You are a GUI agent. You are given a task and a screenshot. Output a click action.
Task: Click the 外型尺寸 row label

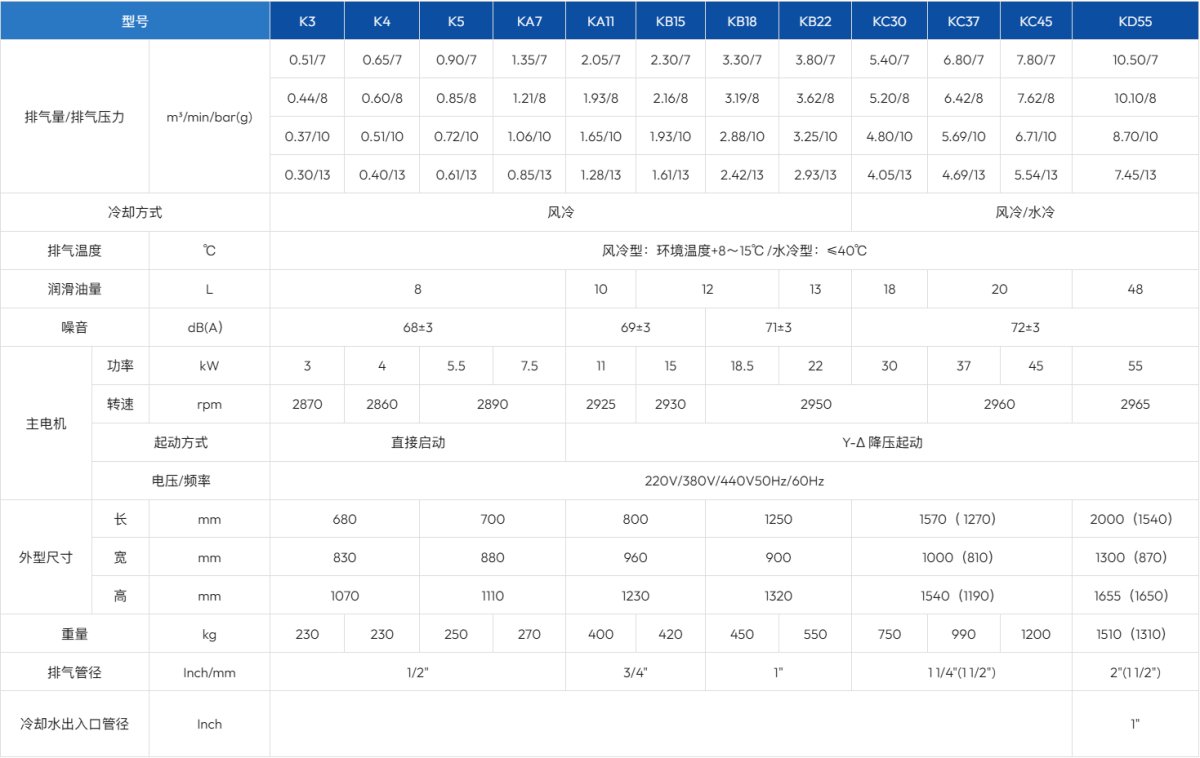point(47,557)
